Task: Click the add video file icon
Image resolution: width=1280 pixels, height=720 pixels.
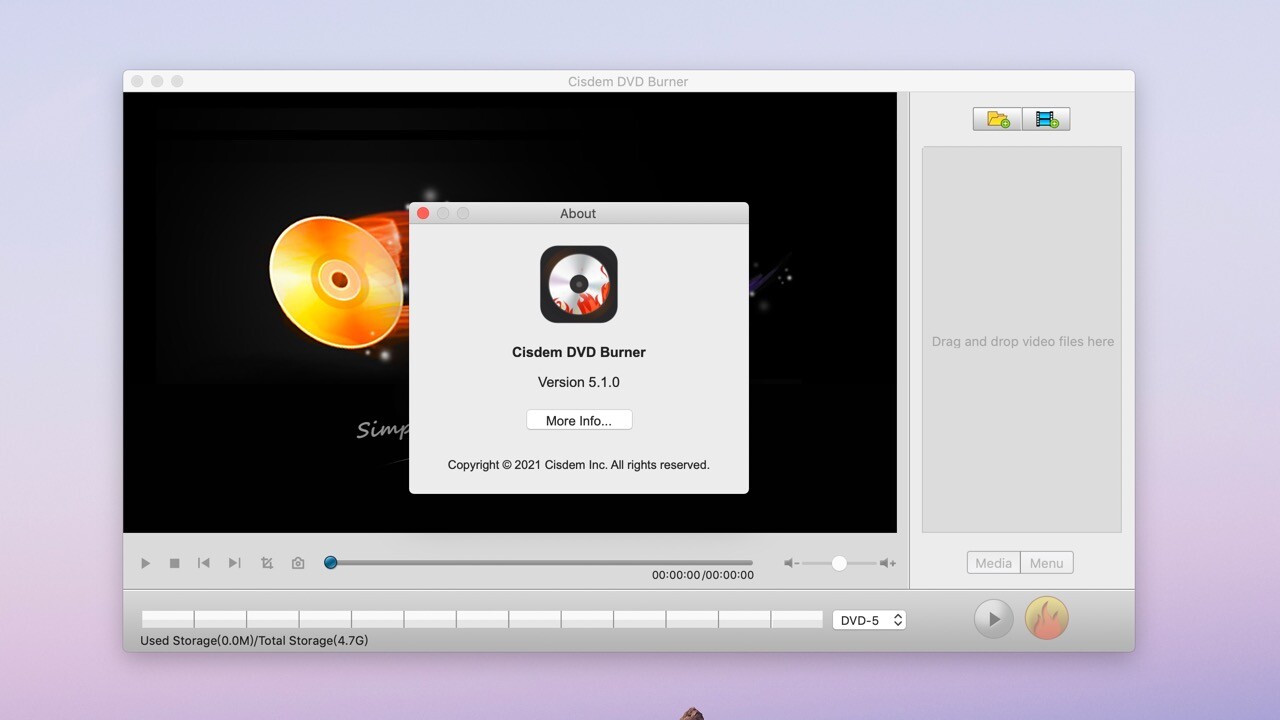Action: click(1046, 118)
